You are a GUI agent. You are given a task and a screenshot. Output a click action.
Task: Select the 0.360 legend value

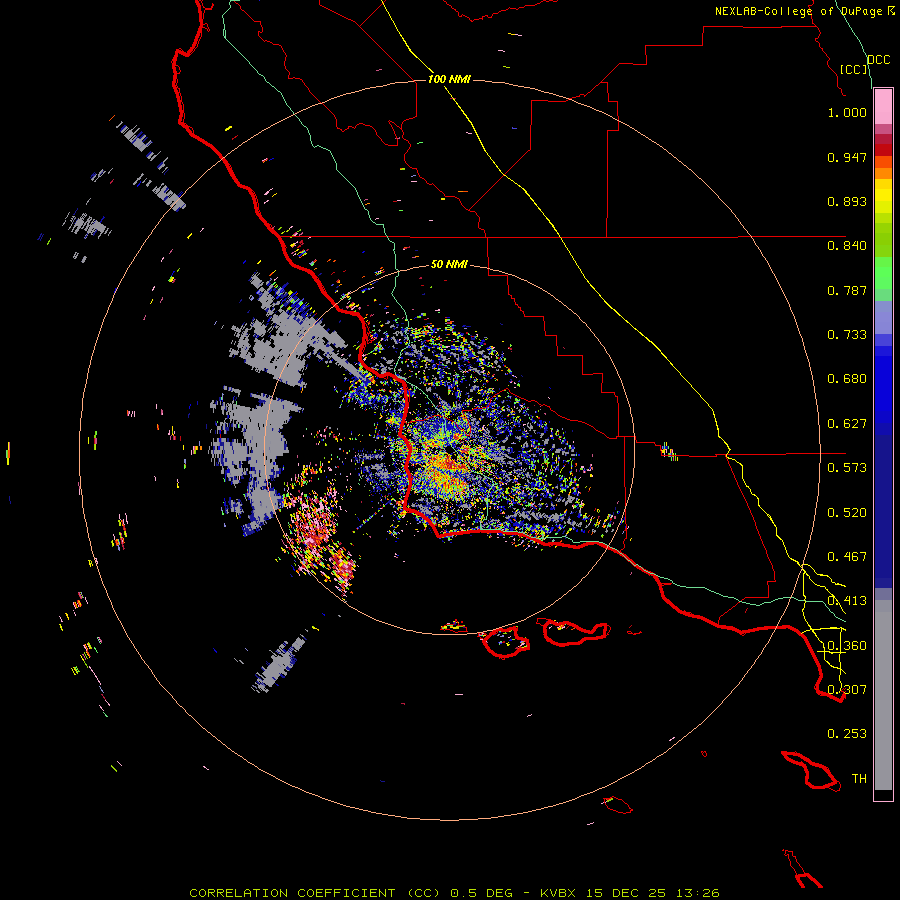click(x=847, y=646)
